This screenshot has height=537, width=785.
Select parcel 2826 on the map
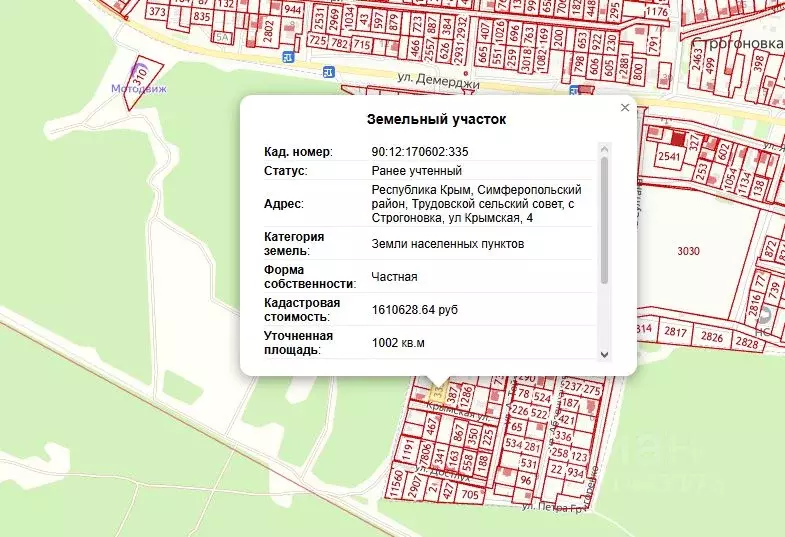[x=711, y=336]
